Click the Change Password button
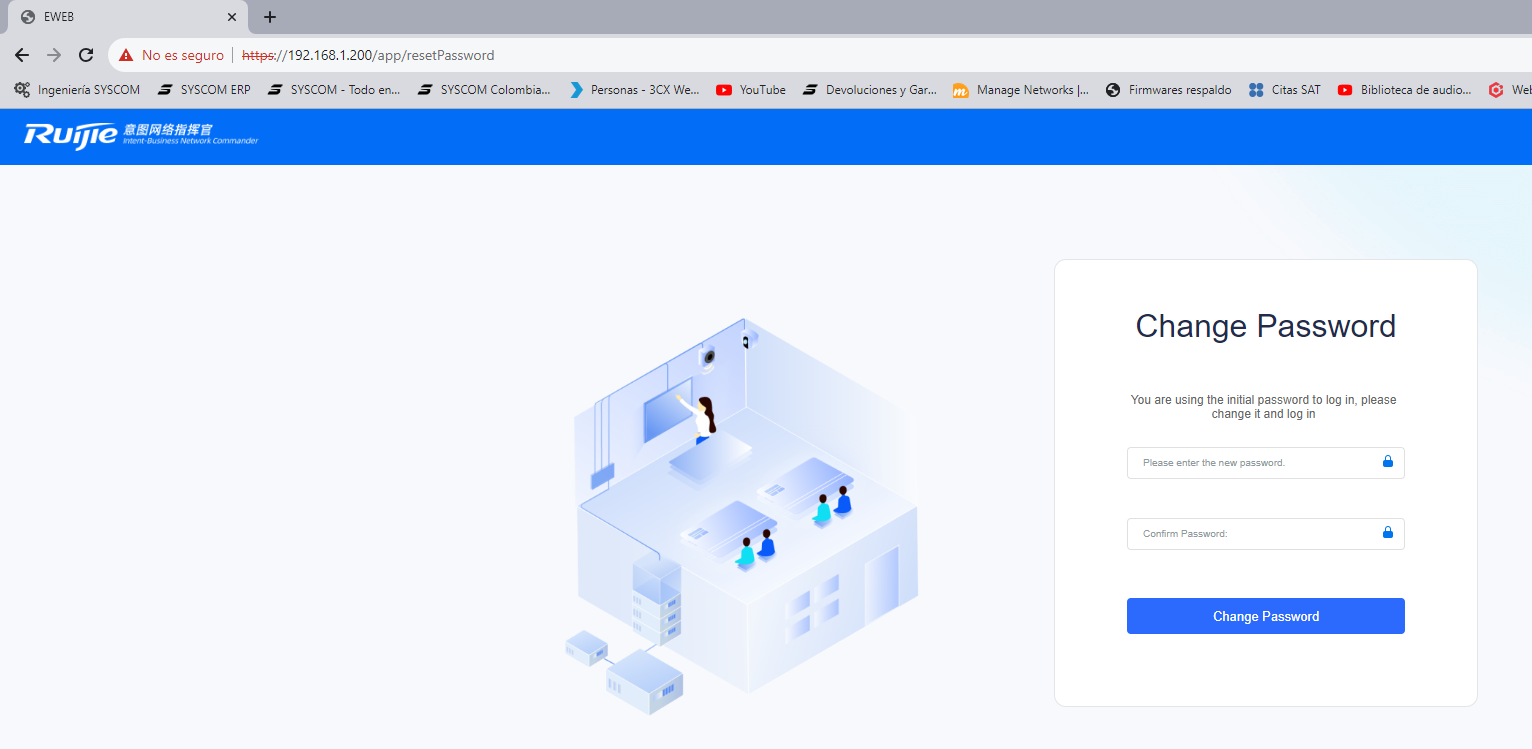 (x=1265, y=616)
